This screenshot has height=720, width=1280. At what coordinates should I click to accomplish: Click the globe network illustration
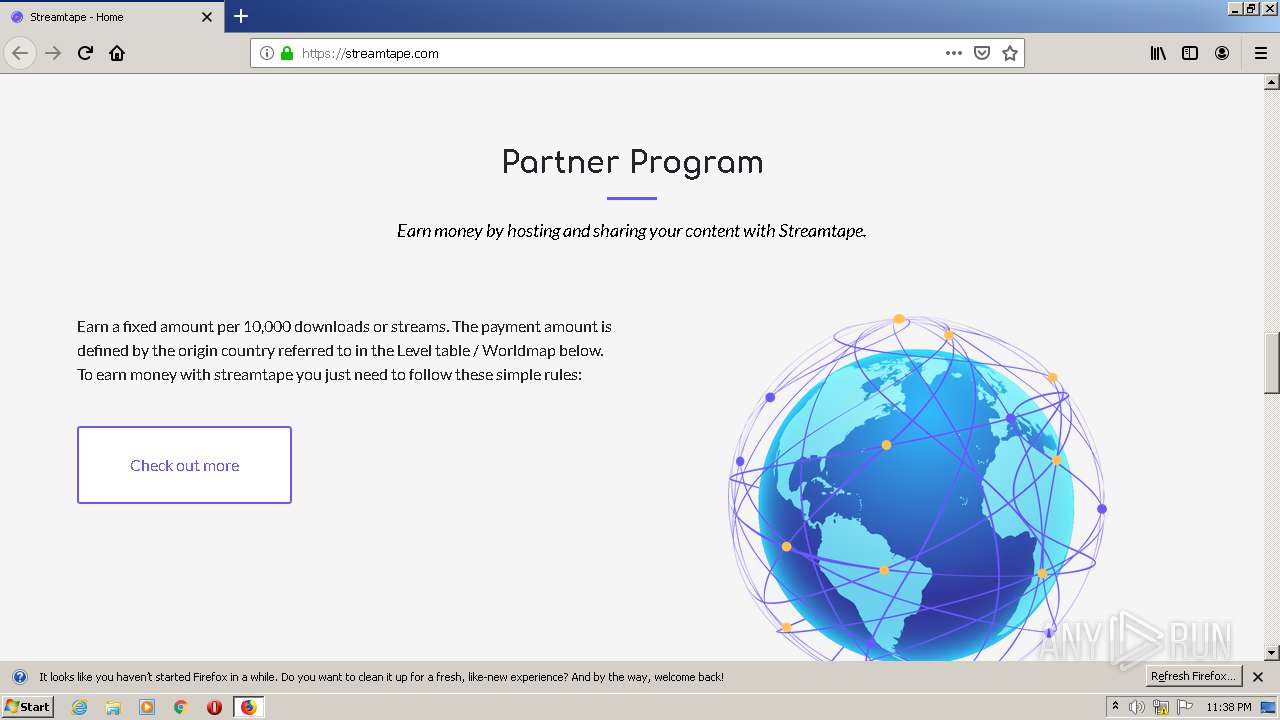(x=917, y=488)
